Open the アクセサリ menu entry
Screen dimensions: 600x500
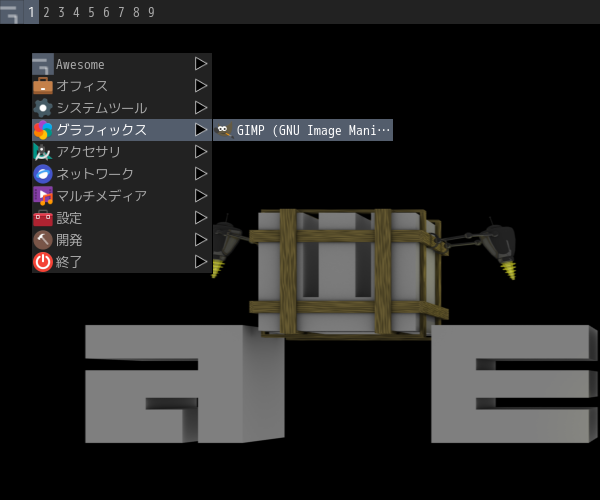[x=122, y=152]
